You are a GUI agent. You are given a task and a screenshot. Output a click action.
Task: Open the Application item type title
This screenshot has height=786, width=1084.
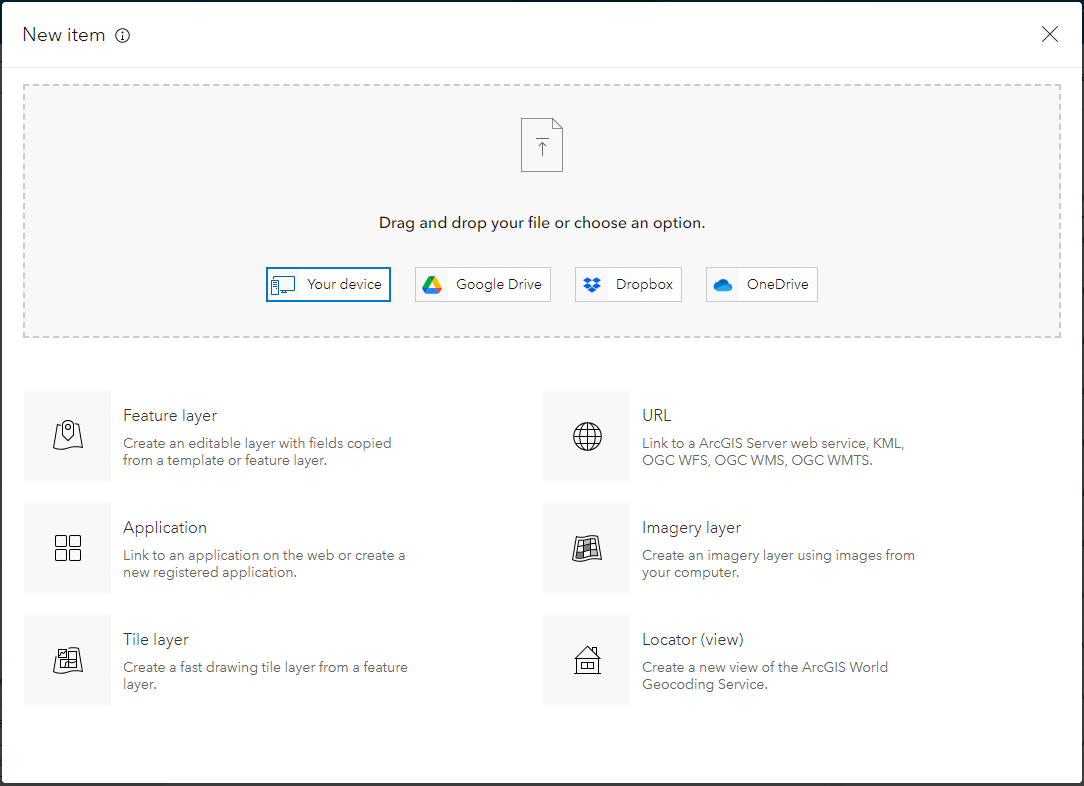tap(165, 527)
